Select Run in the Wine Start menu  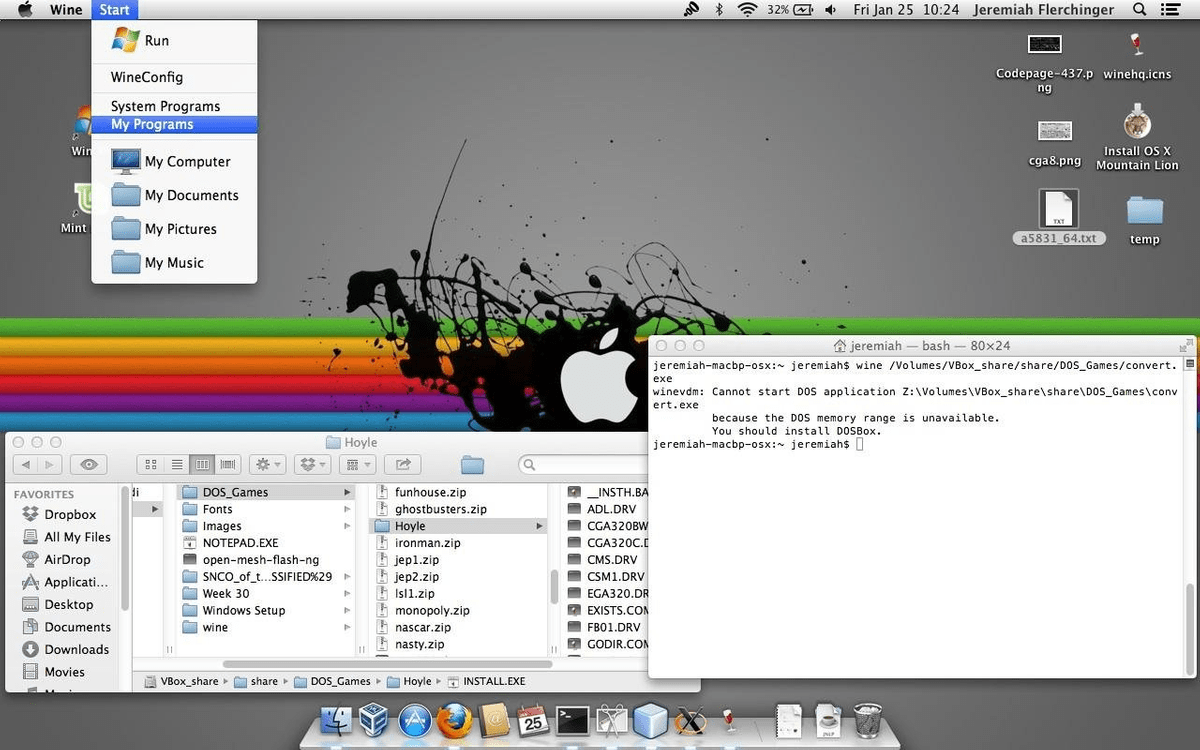155,42
